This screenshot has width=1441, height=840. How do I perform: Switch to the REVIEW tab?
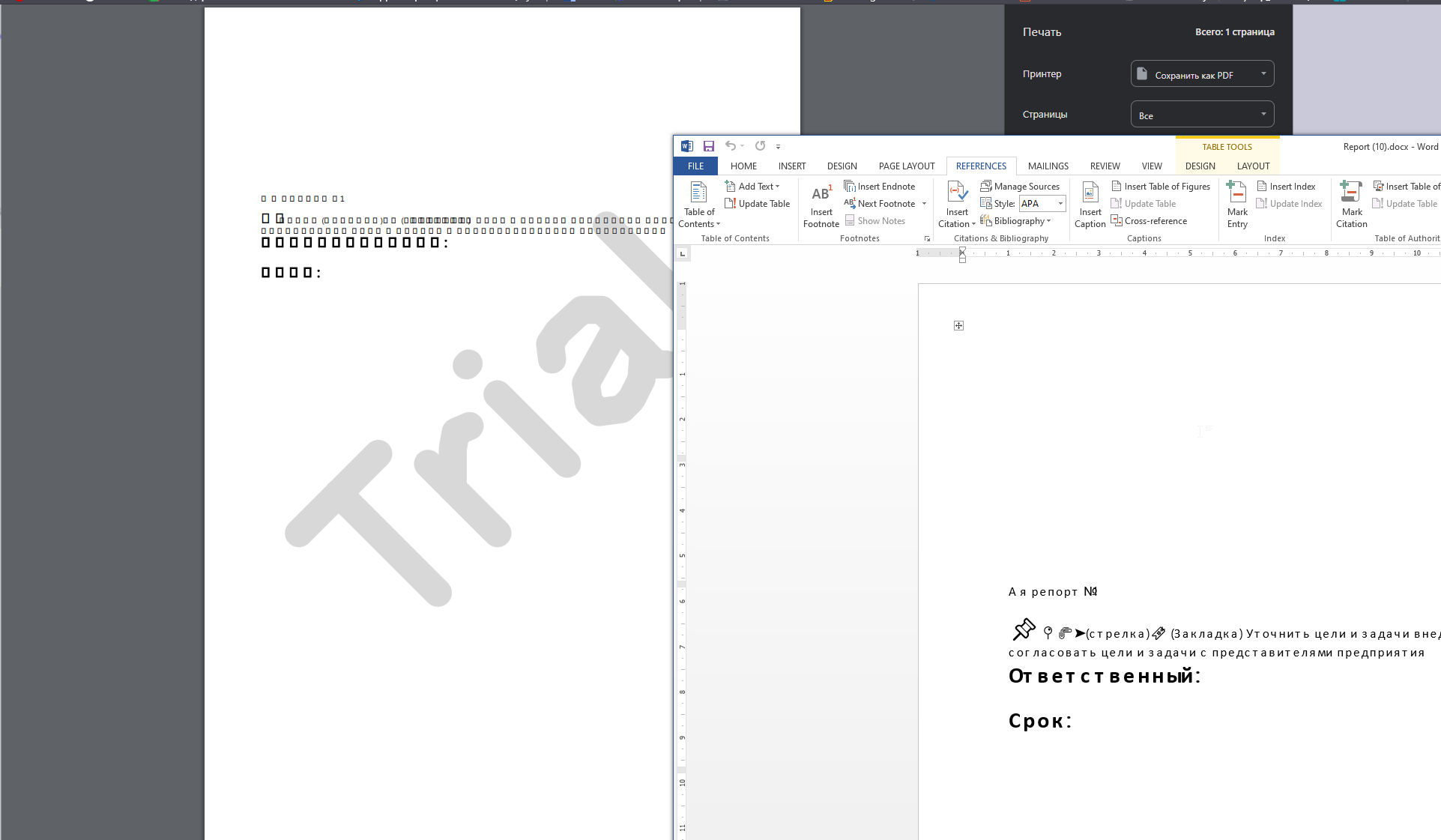click(x=1105, y=166)
